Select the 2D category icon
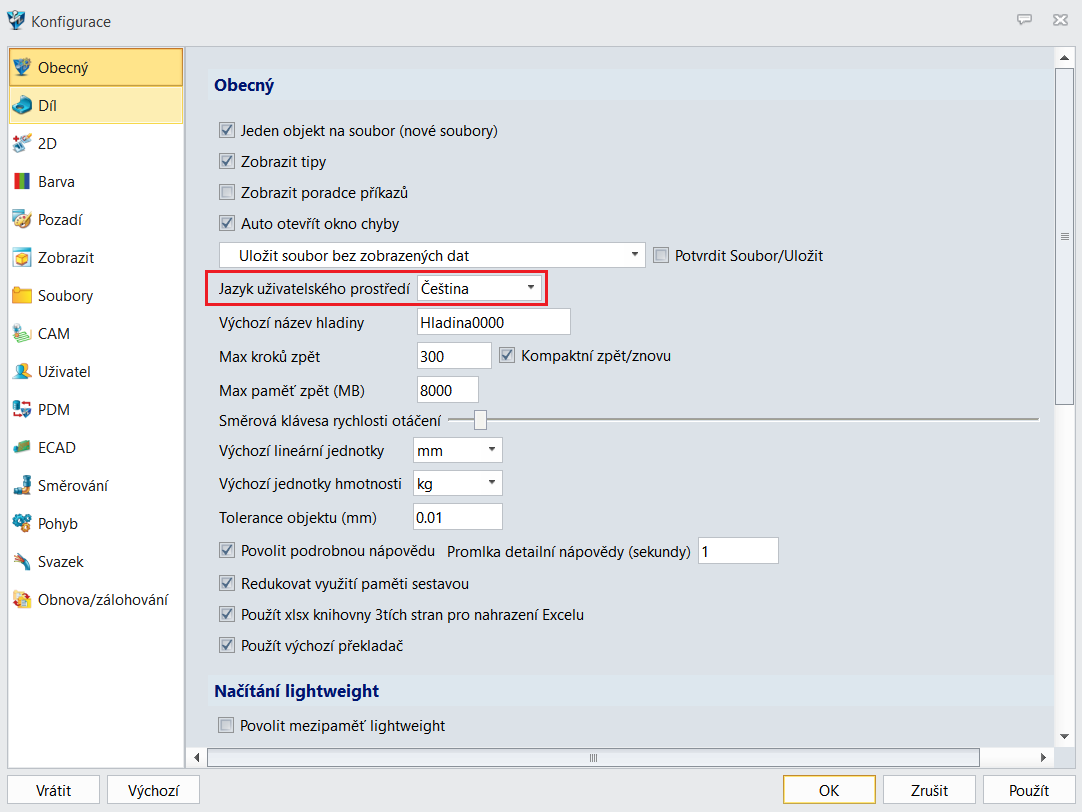Viewport: 1082px width, 812px height. click(x=22, y=144)
